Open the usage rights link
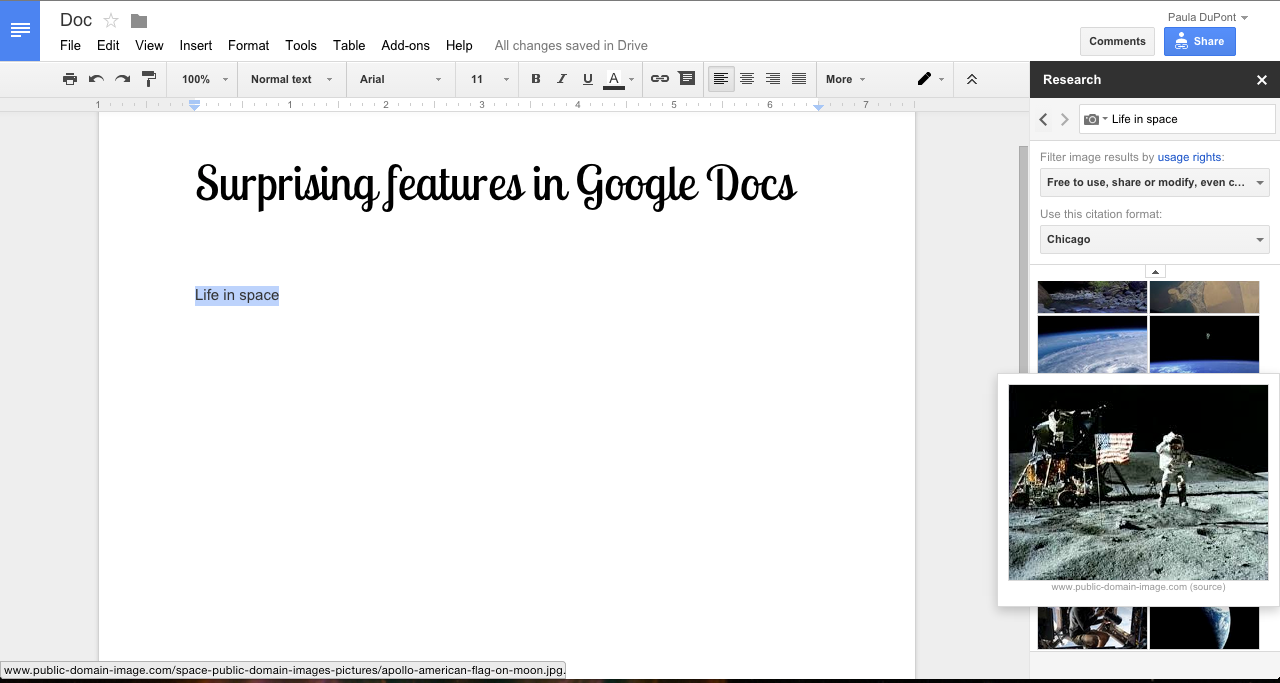Screen dimensions: 1280x683 1189,157
